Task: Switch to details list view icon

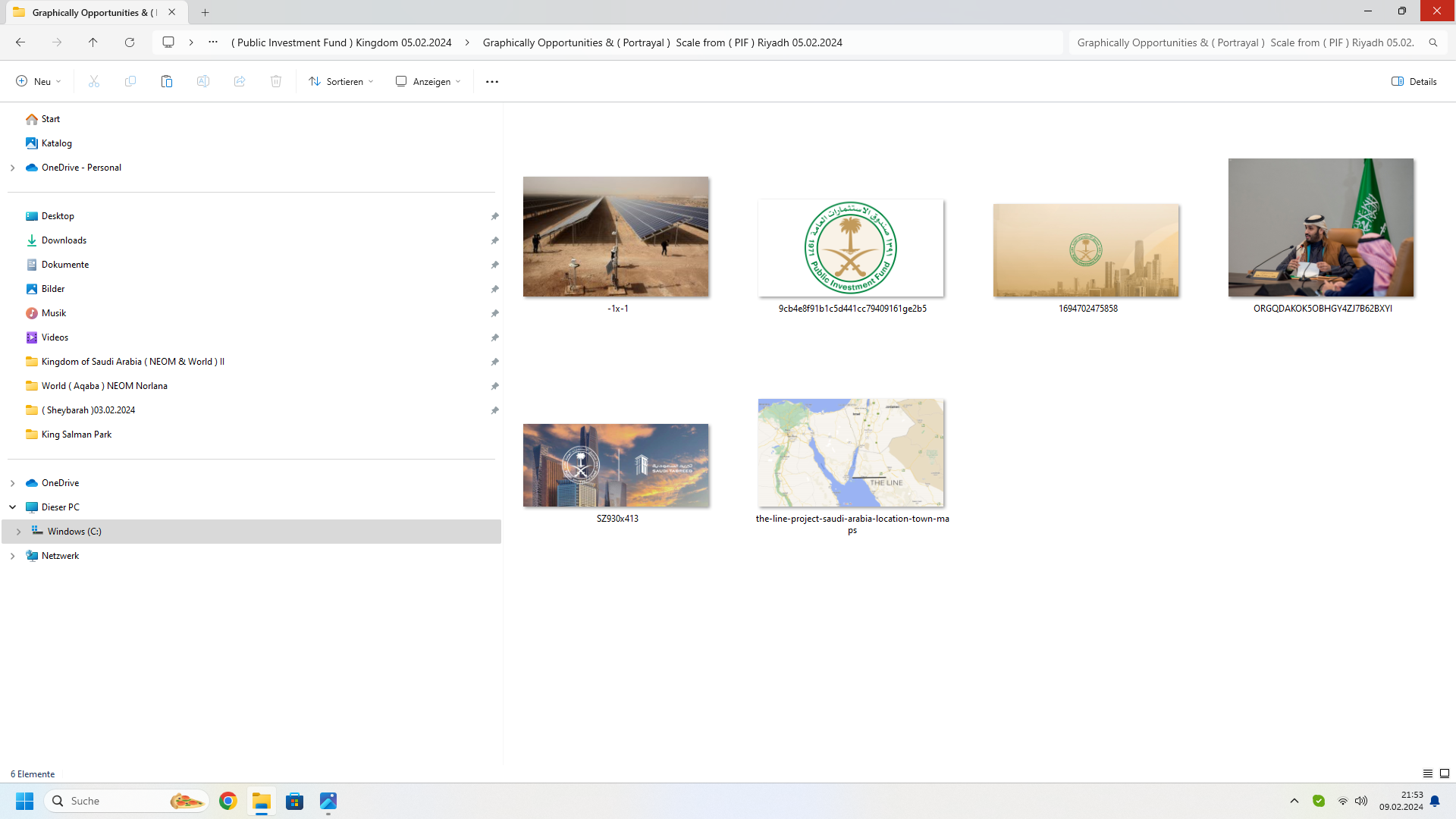Action: (x=1428, y=773)
